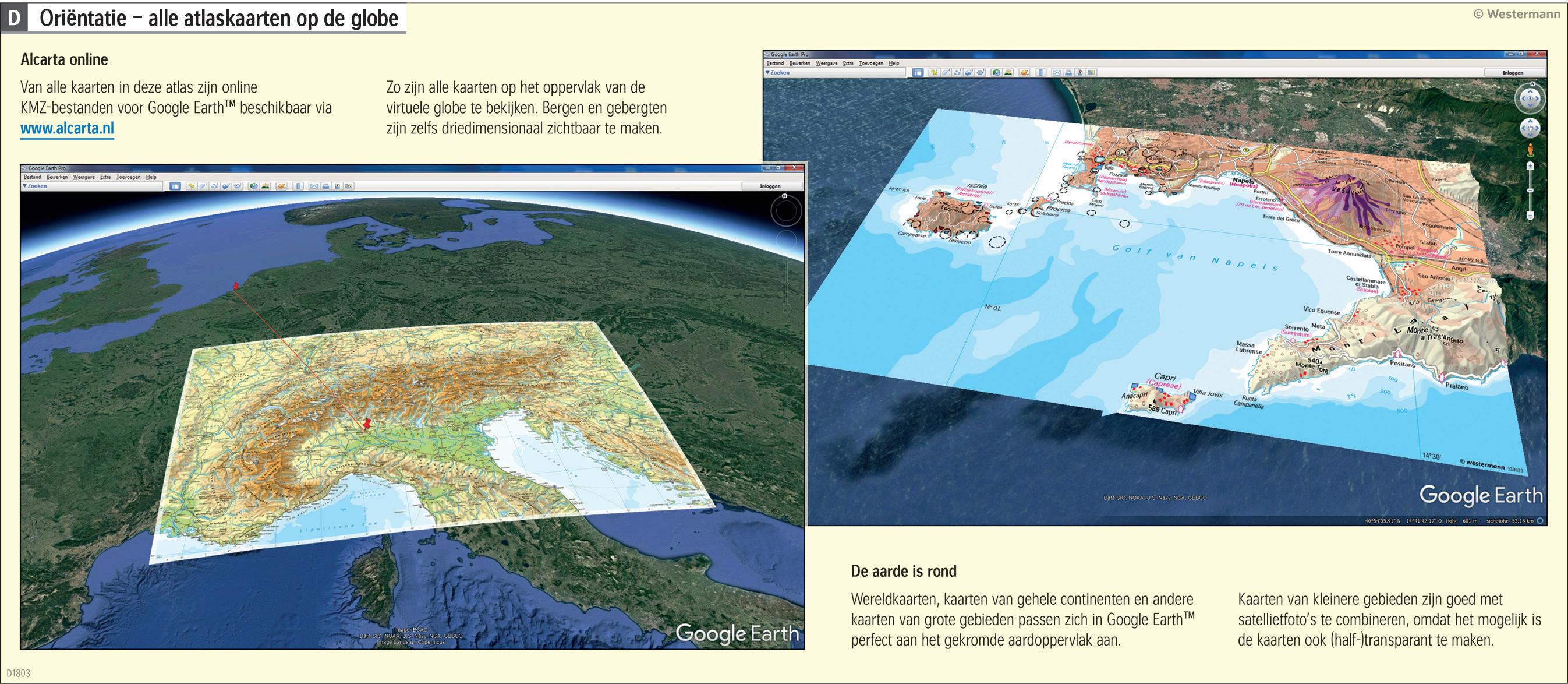
Task: Open the Toevoegen menu in left window
Action: [129, 177]
